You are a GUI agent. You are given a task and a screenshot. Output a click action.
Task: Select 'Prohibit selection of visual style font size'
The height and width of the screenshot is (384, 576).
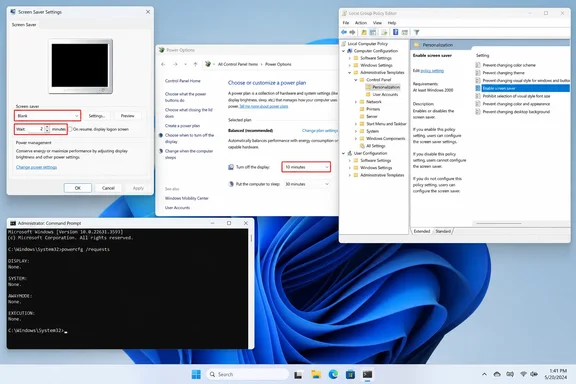pyautogui.click(x=516, y=96)
